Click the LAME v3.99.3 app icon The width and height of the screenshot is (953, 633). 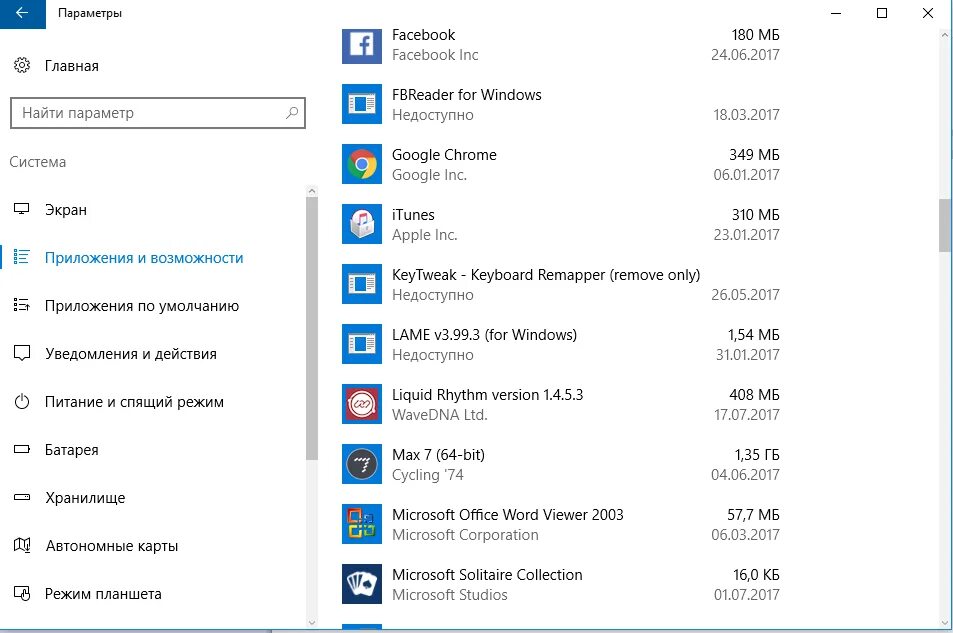(x=362, y=344)
